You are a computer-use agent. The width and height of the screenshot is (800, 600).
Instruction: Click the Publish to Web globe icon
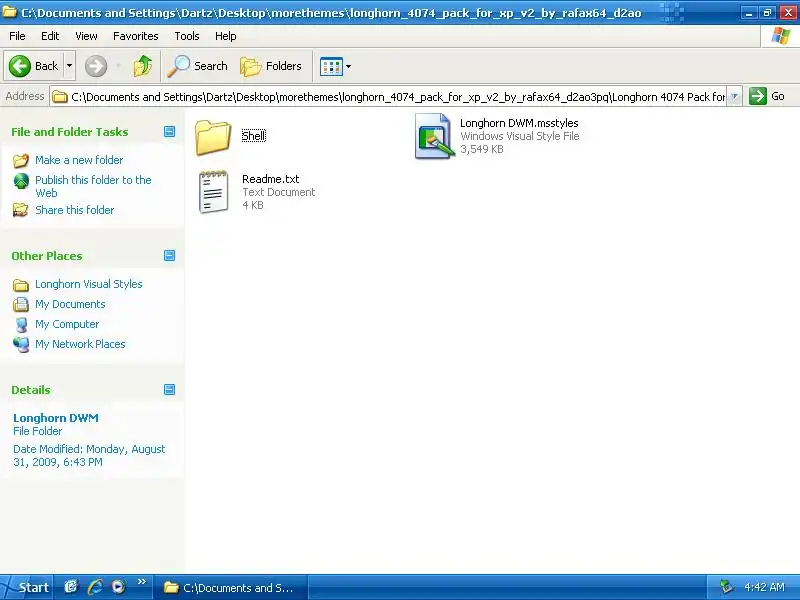(21, 181)
